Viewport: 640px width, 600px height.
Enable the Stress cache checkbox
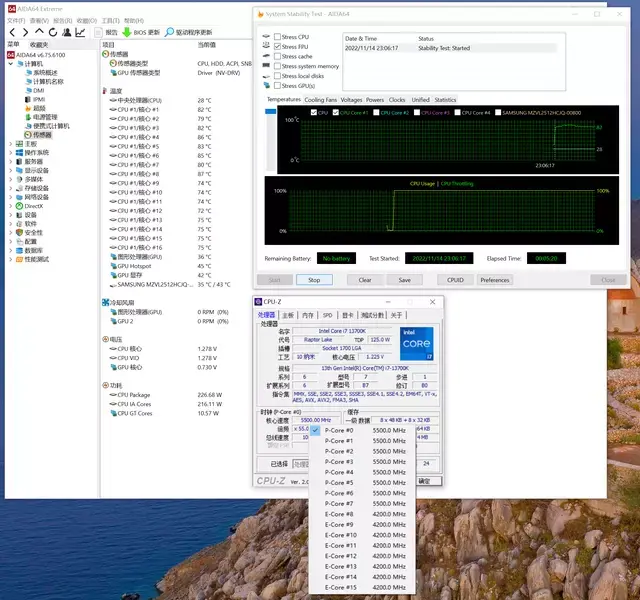coord(278,56)
